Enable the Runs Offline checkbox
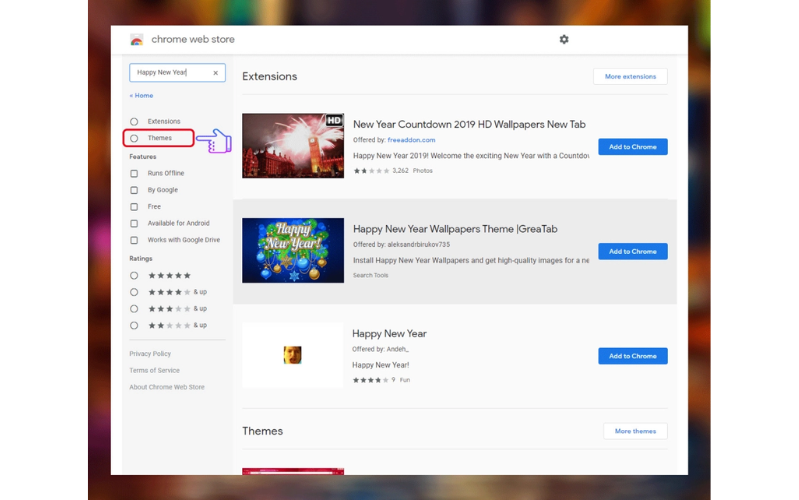This screenshot has height=500, width=799. [134, 173]
